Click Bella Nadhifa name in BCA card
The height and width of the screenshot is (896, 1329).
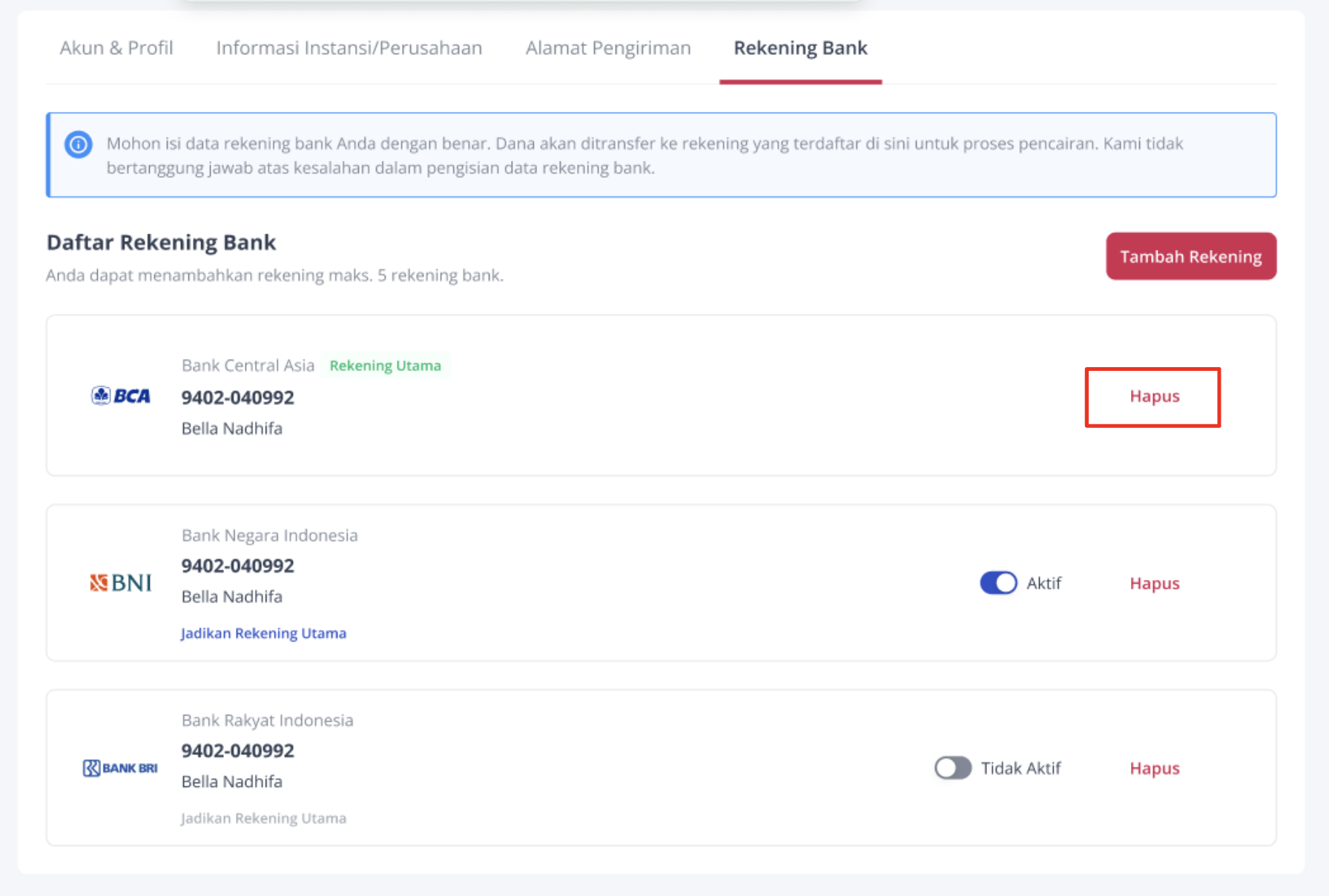pyautogui.click(x=231, y=429)
